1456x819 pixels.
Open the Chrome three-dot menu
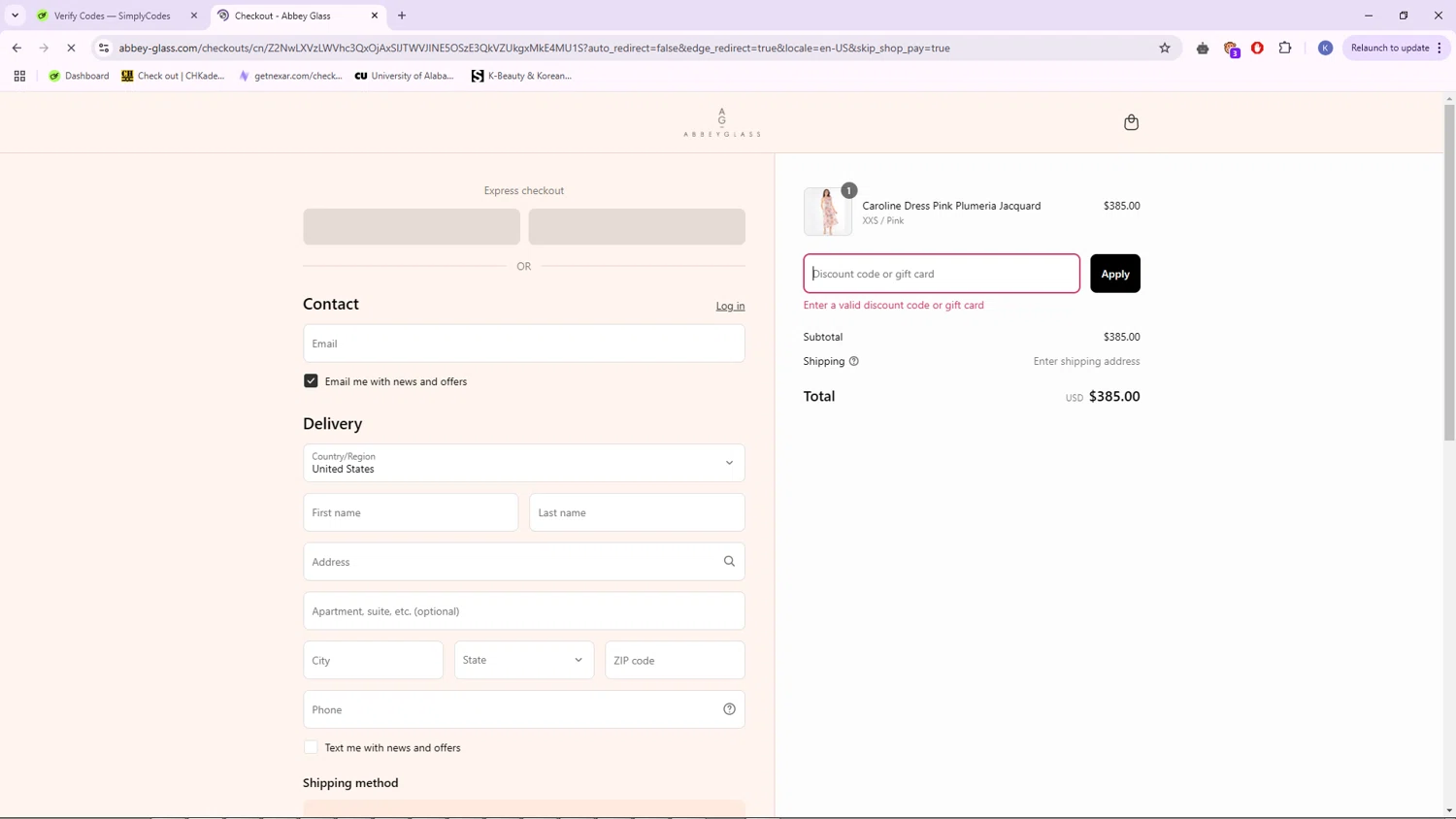(x=1439, y=48)
